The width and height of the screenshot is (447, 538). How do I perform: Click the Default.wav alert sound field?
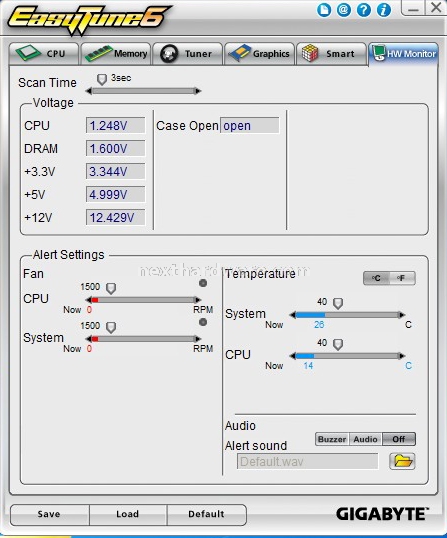pyautogui.click(x=307, y=461)
